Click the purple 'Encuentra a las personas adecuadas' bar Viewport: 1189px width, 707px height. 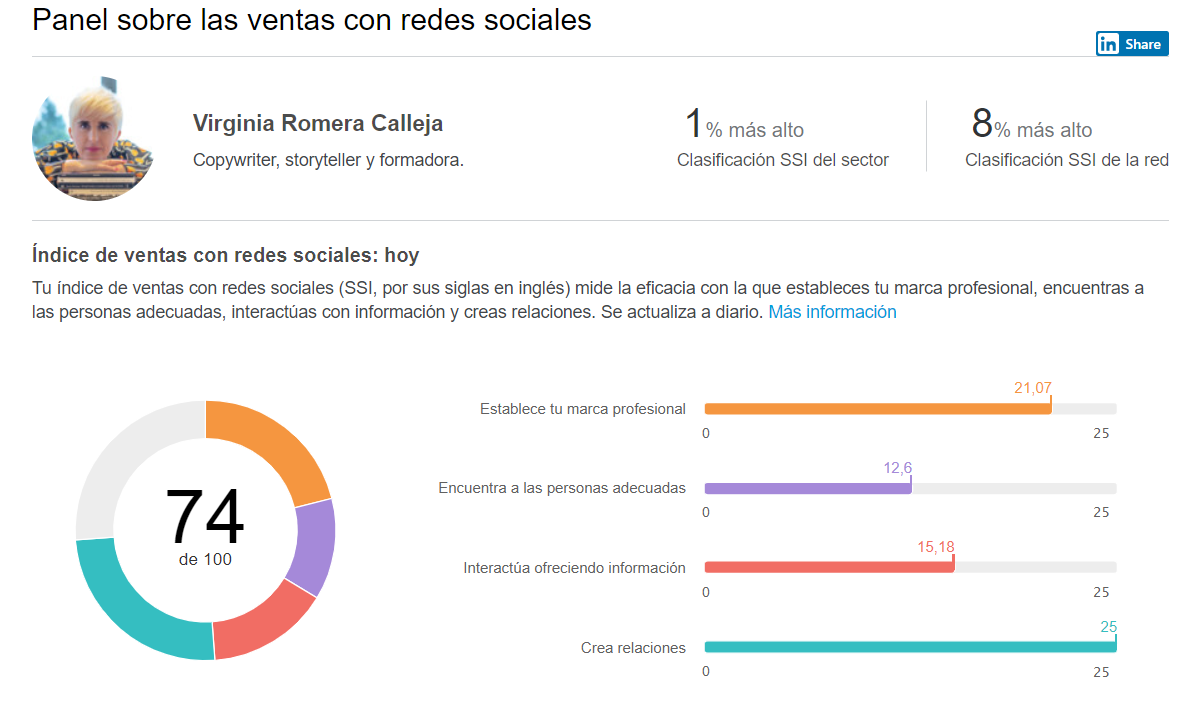point(807,488)
